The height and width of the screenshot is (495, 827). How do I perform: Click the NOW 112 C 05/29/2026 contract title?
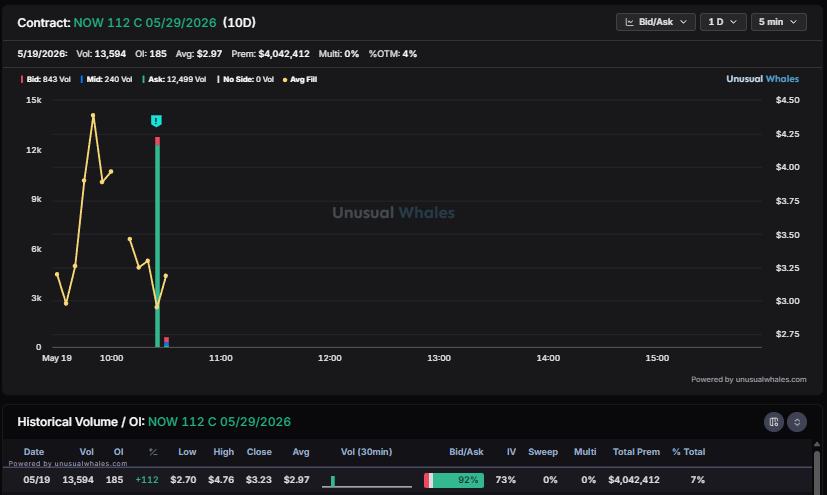(x=145, y=23)
